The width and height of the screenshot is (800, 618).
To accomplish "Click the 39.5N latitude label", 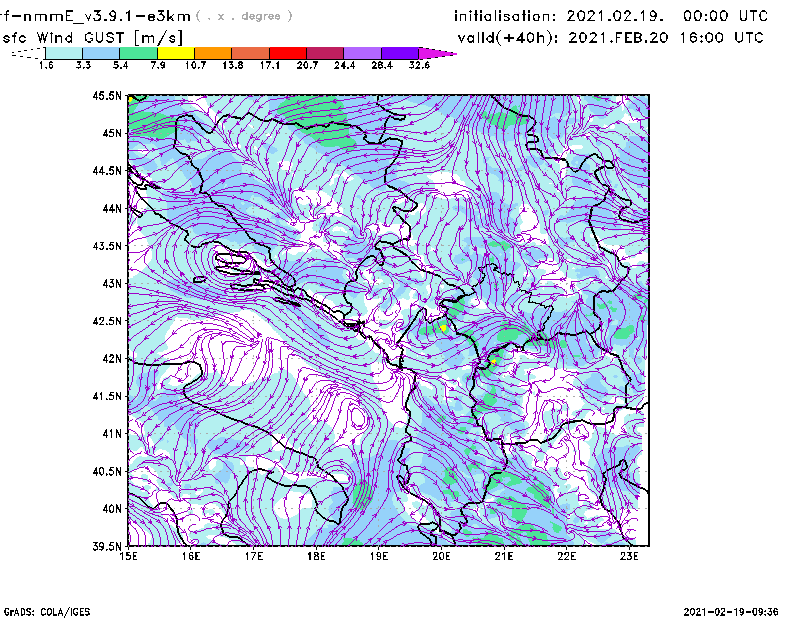I will click(107, 547).
